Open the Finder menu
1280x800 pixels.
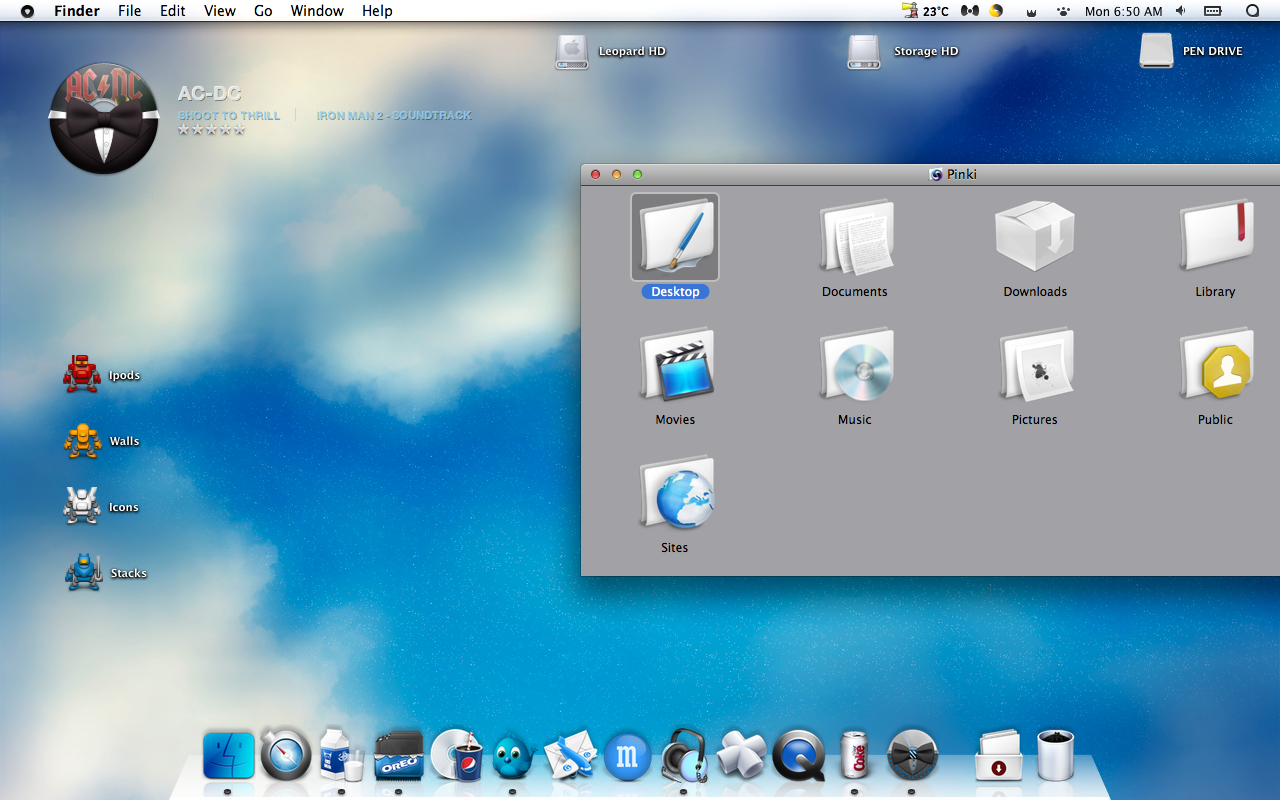[x=77, y=11]
